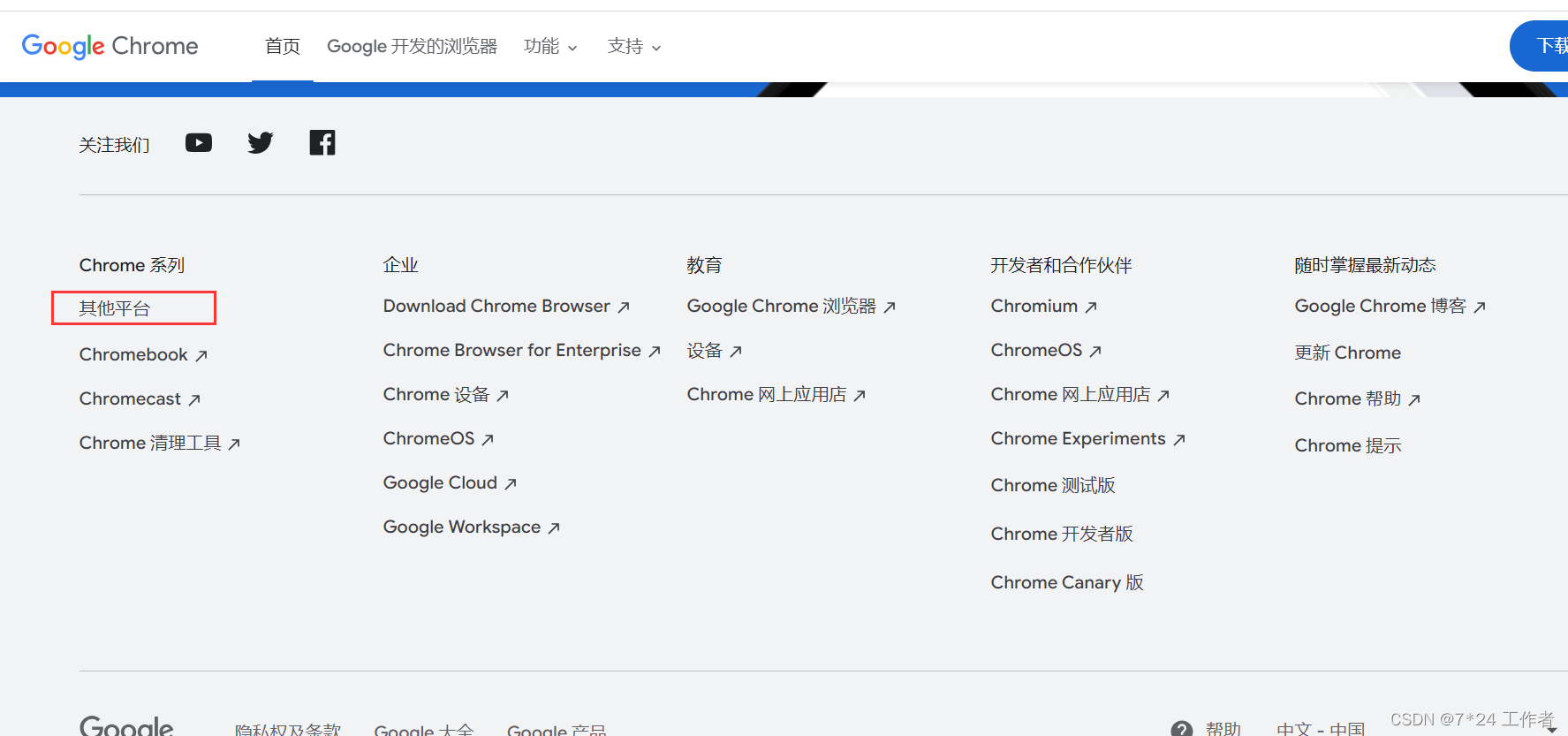This screenshot has width=1568, height=736.
Task: Click the Google Chrome logo
Action: [110, 46]
